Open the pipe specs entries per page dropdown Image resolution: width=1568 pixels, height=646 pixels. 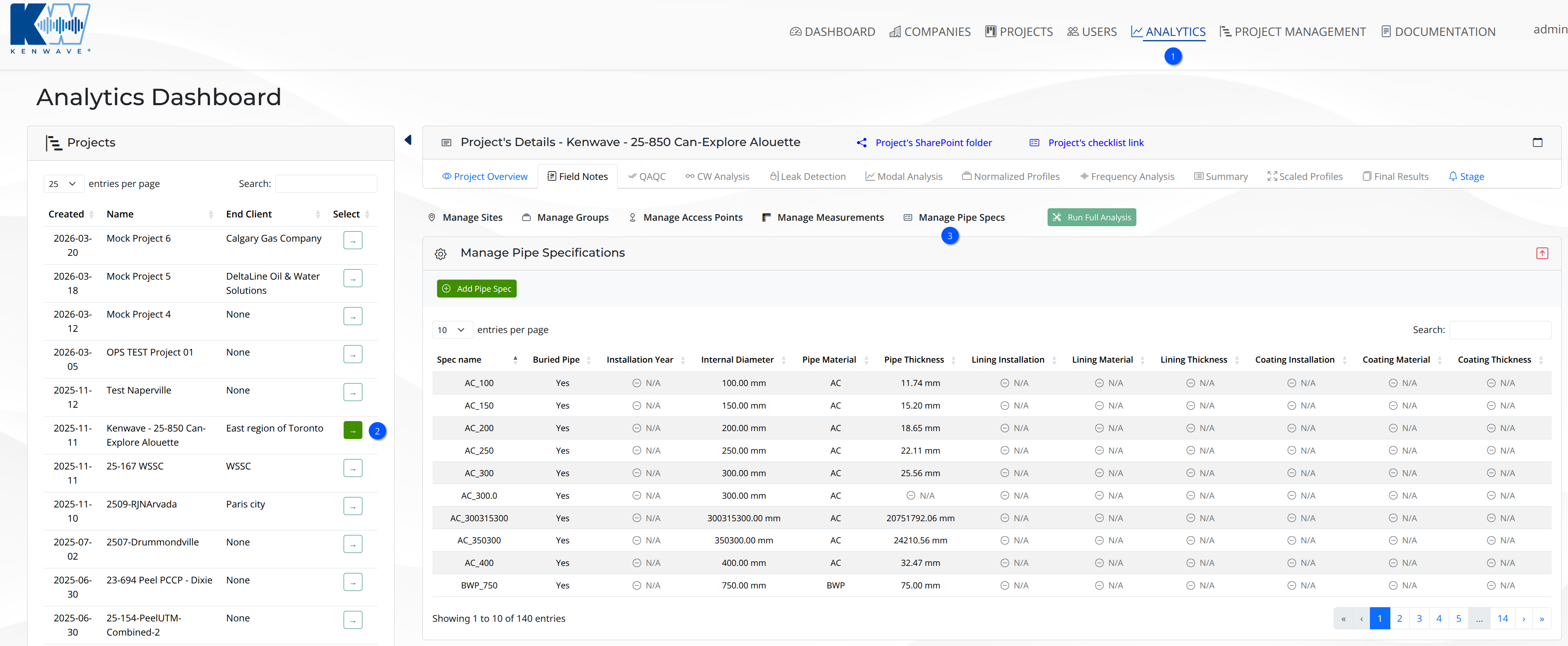[452, 330]
